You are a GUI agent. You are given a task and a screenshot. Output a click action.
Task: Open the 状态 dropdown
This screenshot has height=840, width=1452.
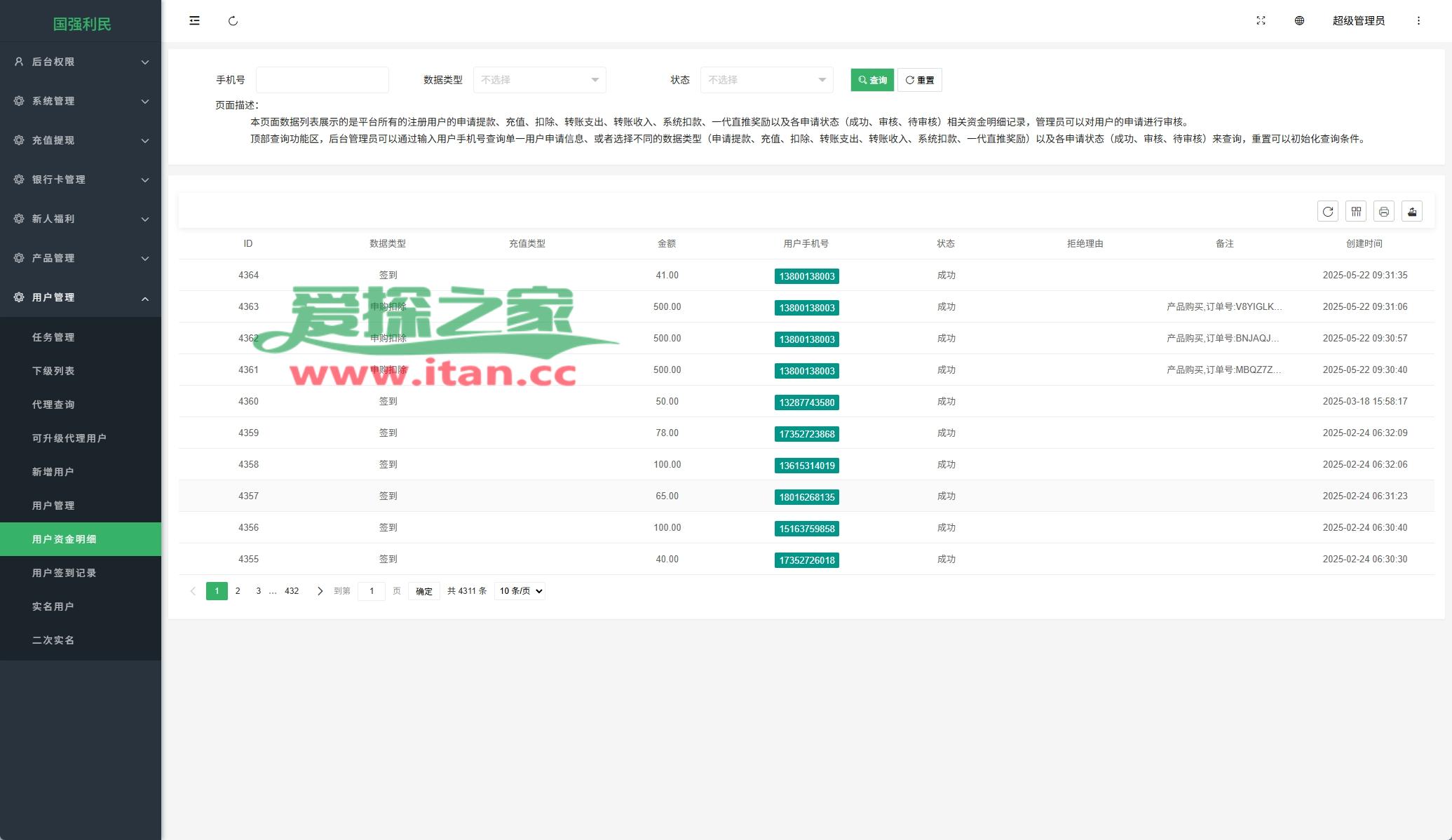point(766,80)
